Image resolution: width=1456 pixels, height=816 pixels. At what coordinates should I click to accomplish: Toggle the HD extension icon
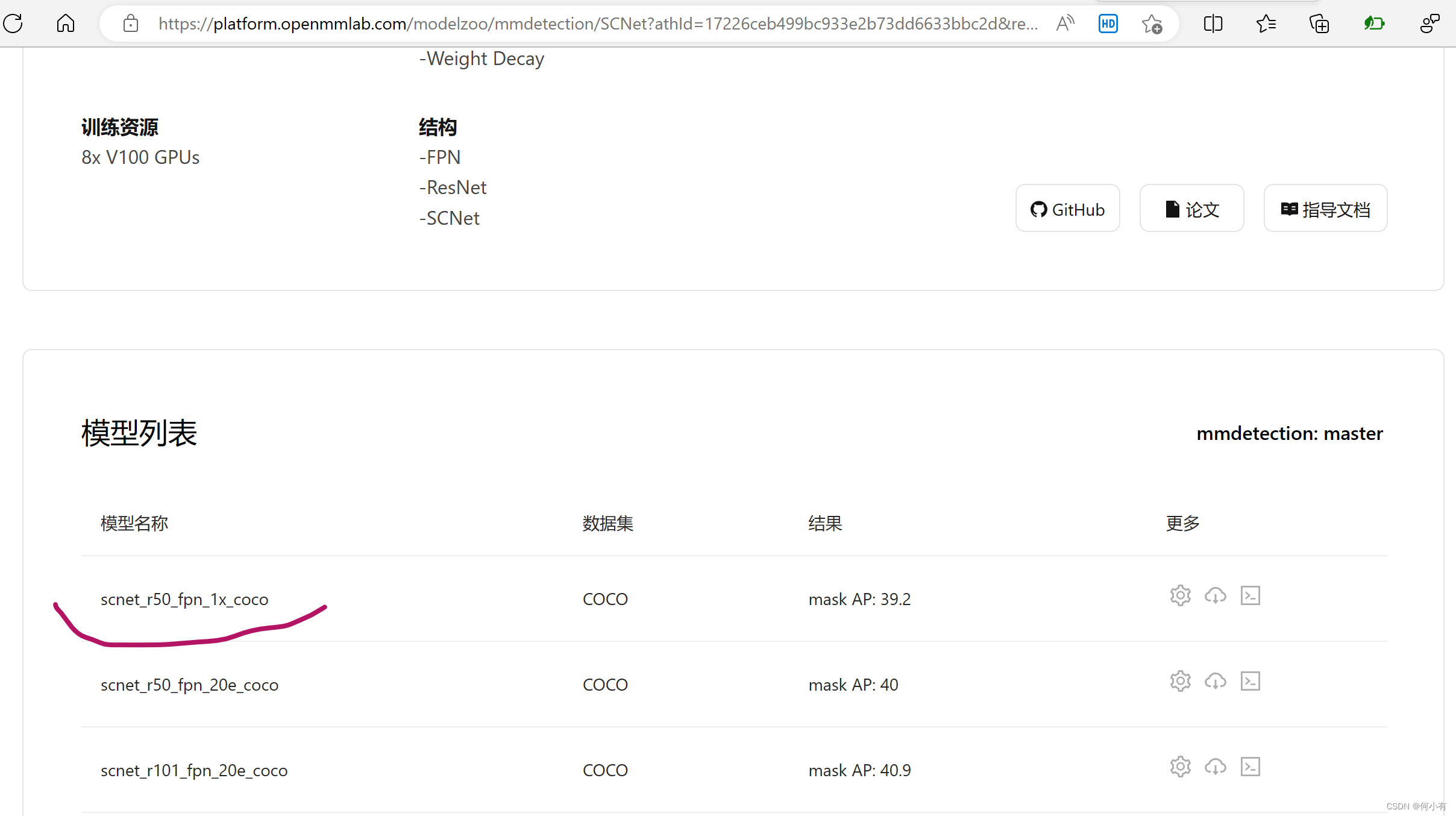click(1108, 24)
